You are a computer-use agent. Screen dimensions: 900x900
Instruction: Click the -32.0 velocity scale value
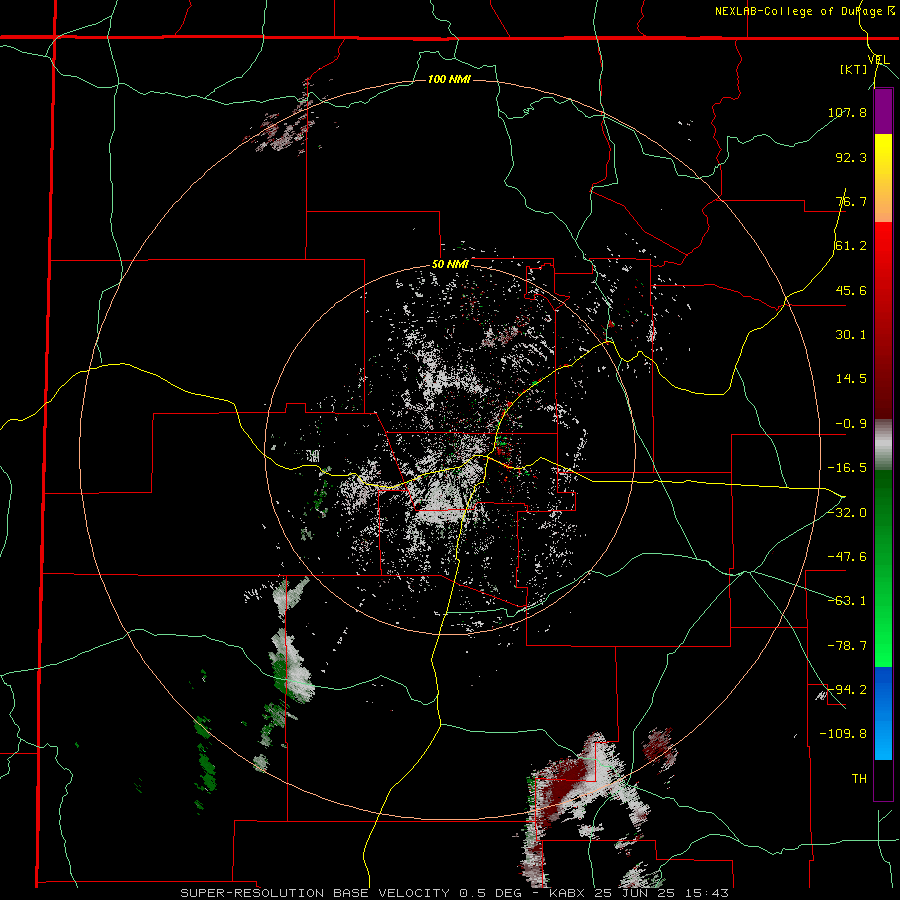pyautogui.click(x=847, y=512)
